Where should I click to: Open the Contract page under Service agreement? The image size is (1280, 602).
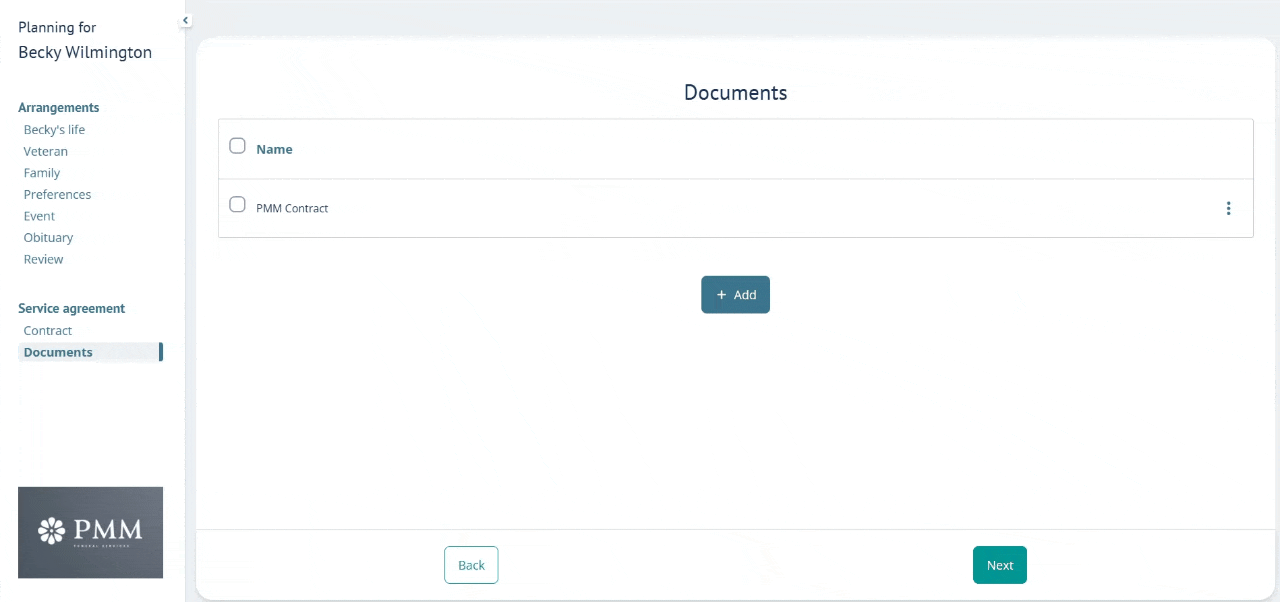tap(48, 331)
